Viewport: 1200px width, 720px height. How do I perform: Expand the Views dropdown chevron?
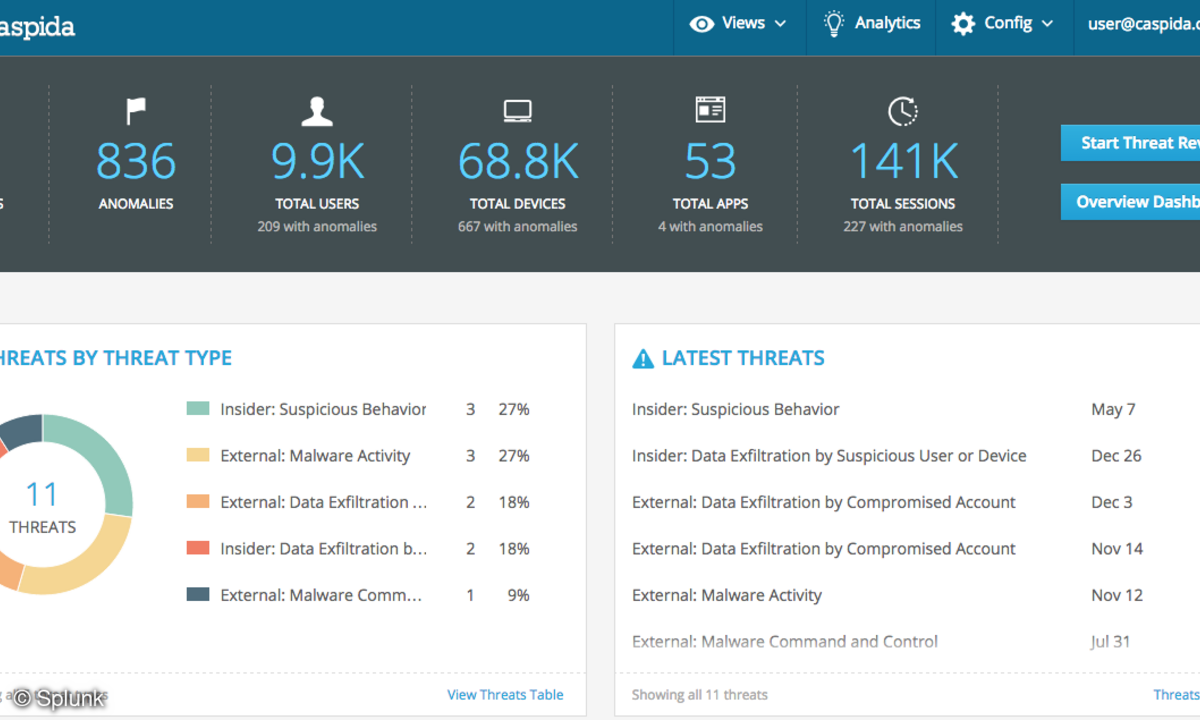point(781,24)
